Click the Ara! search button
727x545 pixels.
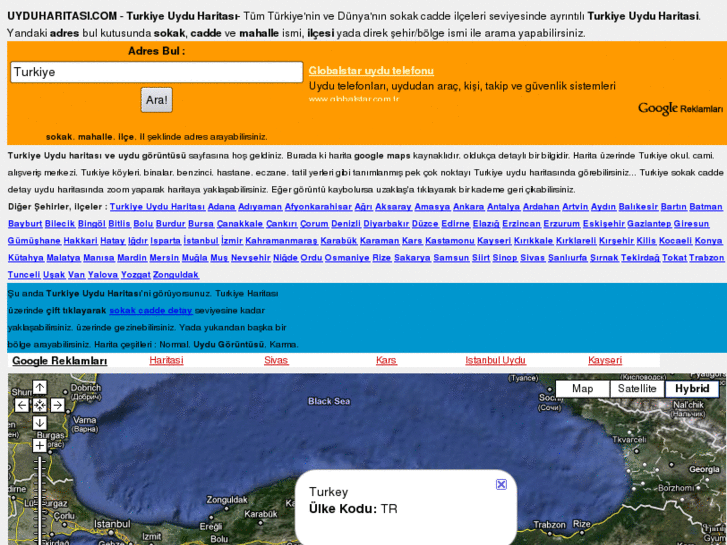pos(157,100)
